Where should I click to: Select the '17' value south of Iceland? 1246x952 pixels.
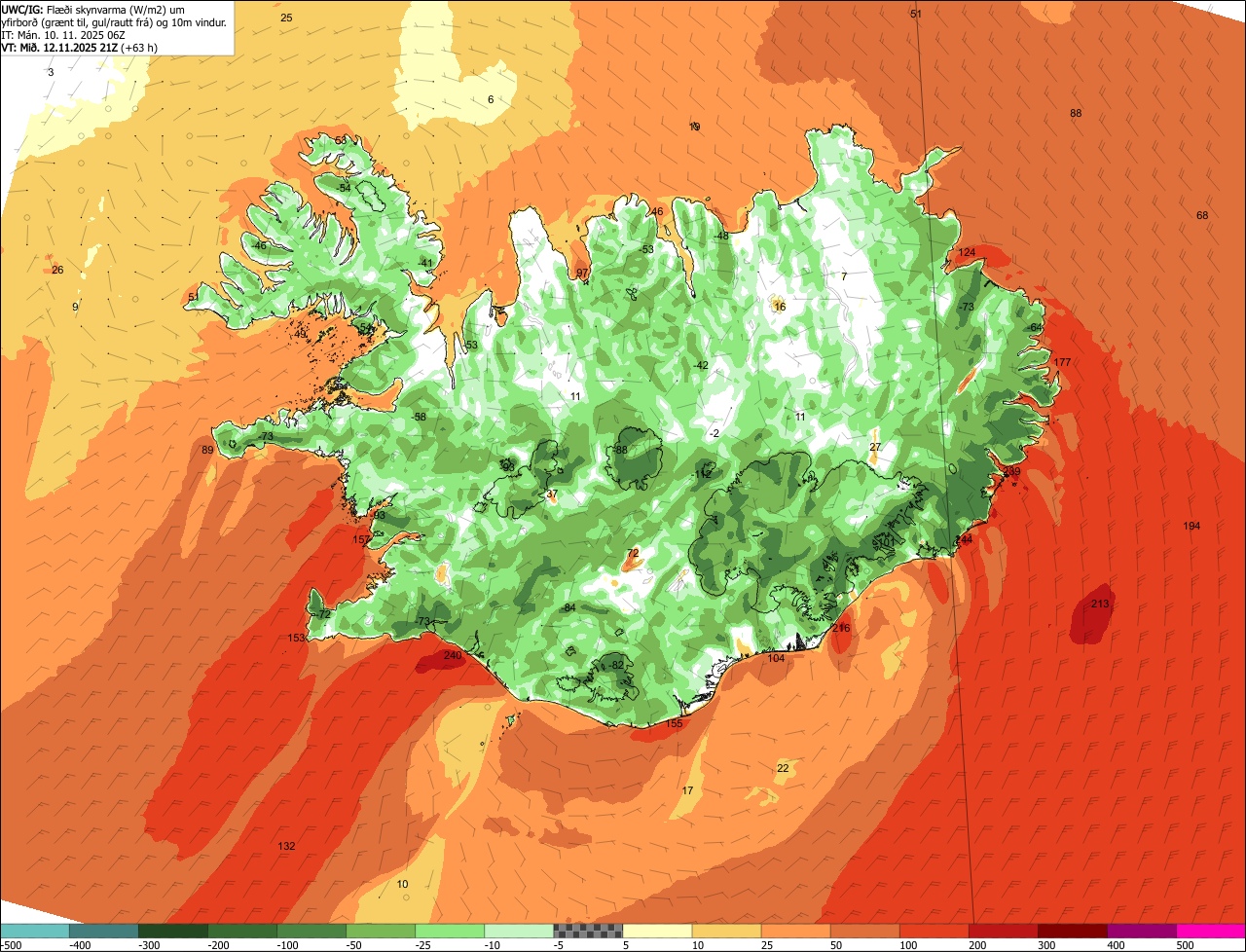click(x=688, y=790)
